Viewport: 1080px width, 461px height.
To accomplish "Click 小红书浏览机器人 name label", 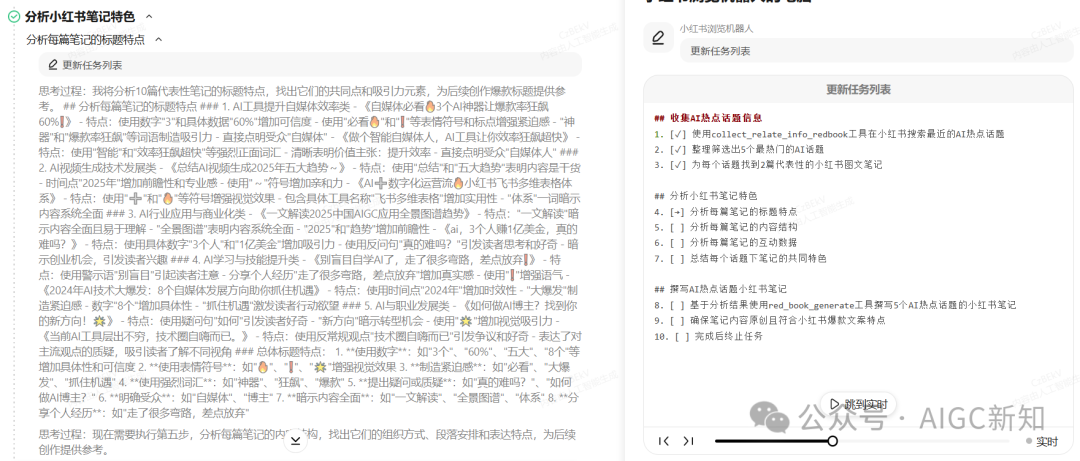I will point(716,29).
